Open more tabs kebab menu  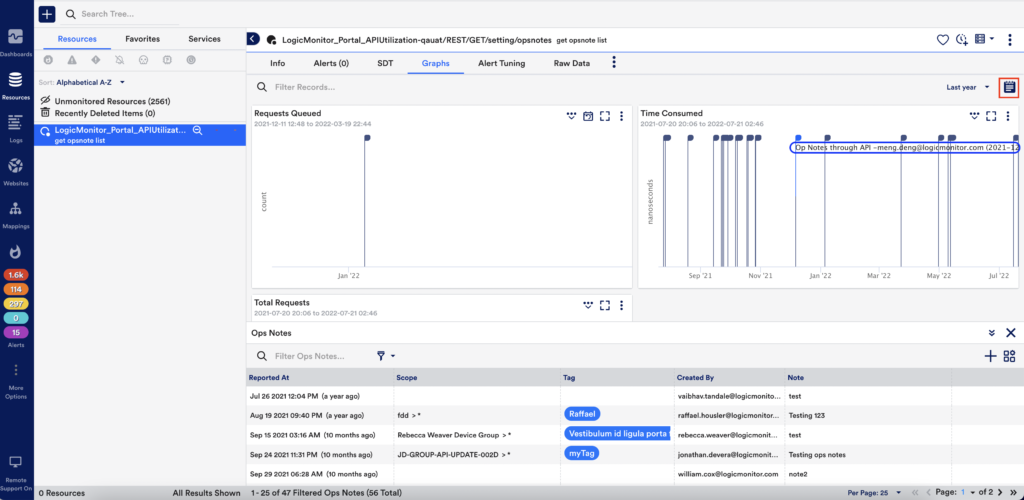click(x=613, y=62)
